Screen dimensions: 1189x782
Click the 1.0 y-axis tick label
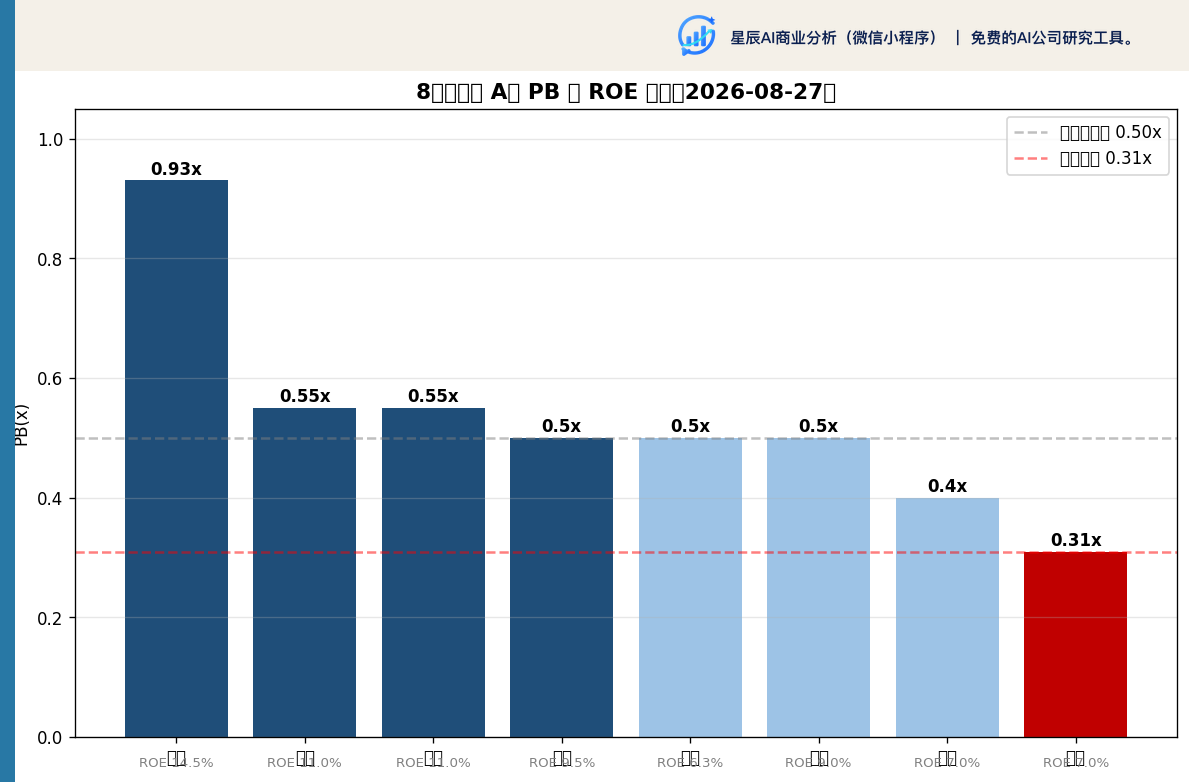(x=51, y=140)
